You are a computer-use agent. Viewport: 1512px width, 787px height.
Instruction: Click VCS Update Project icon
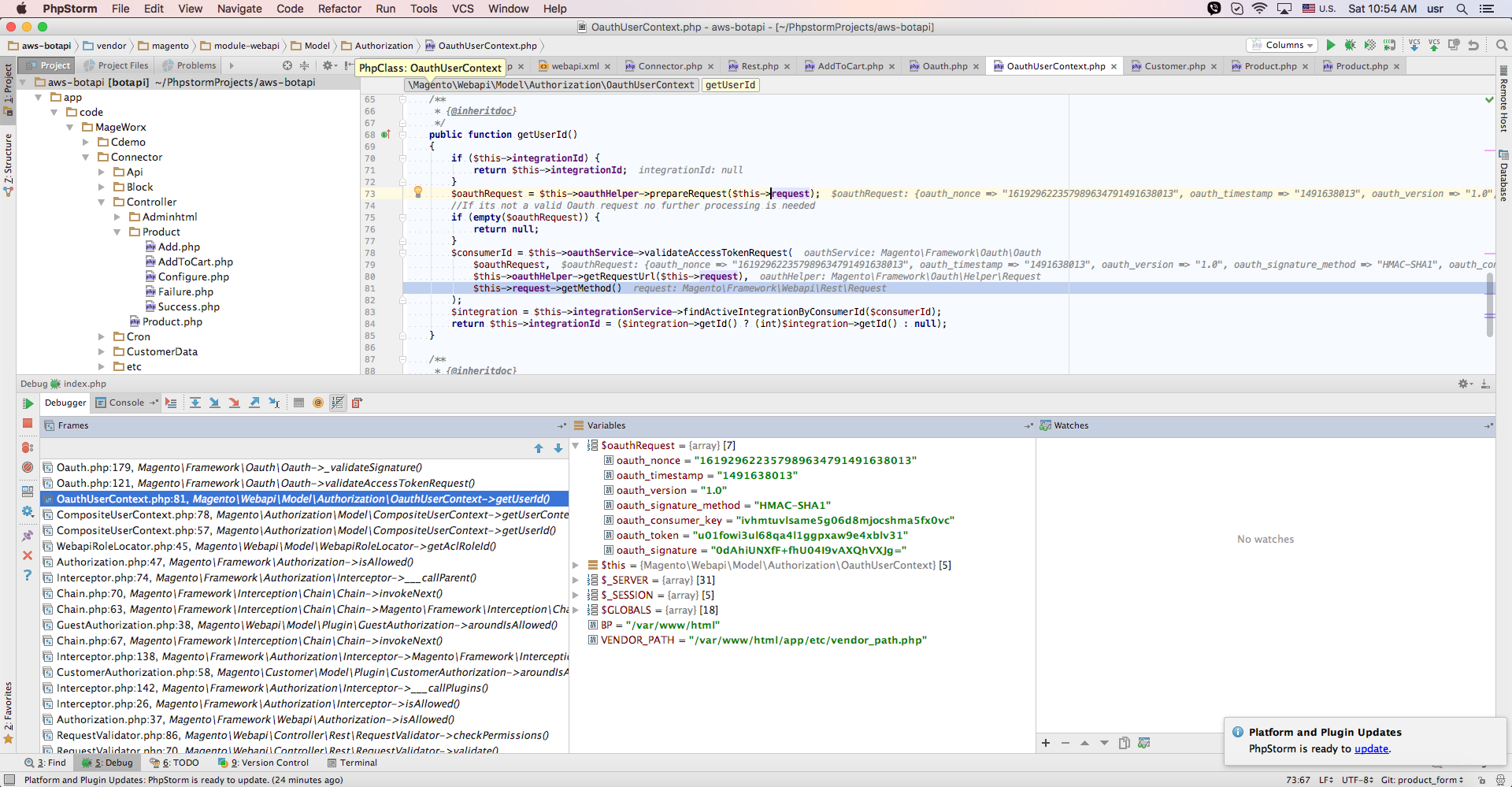[x=1414, y=45]
